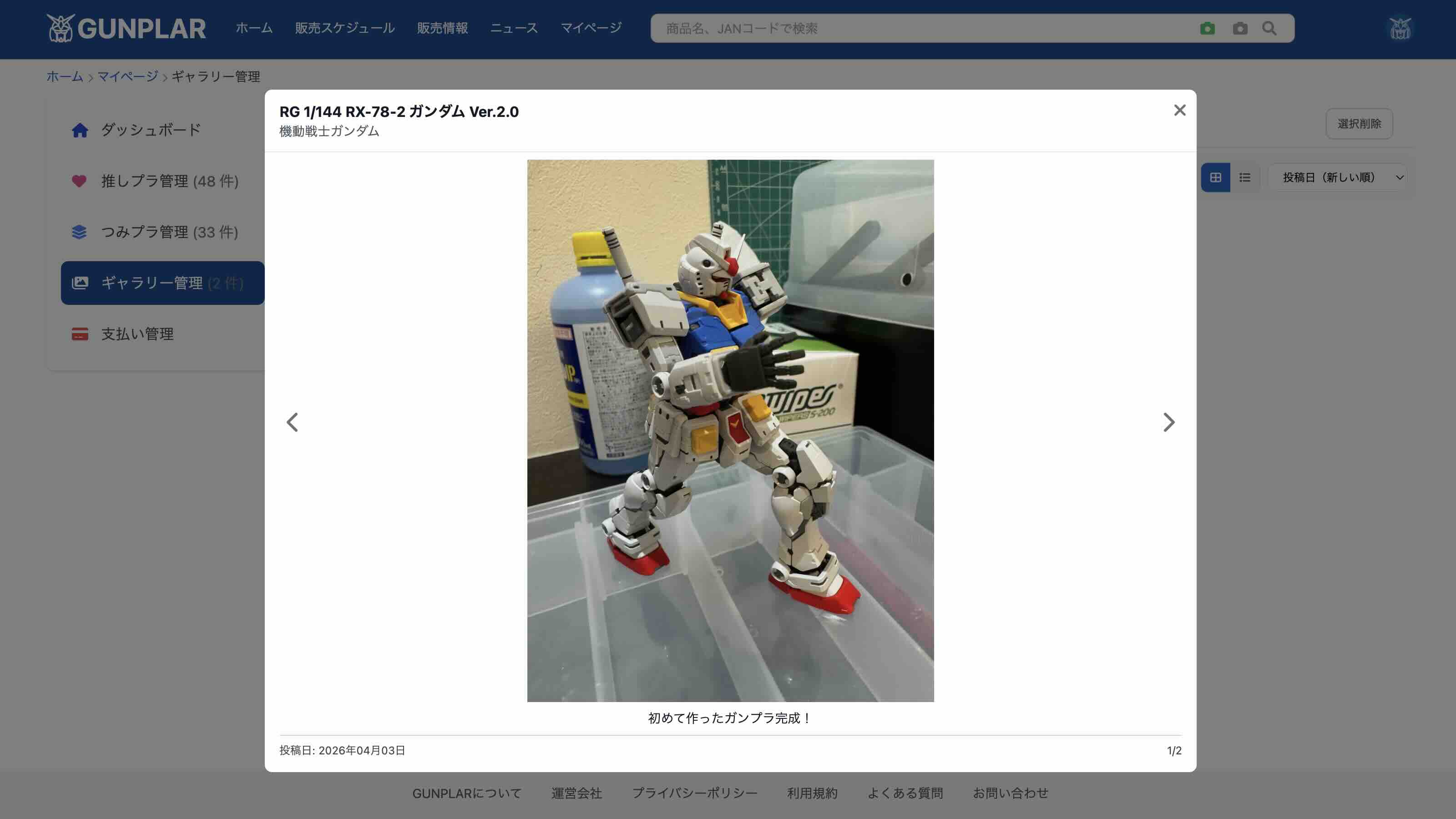Image resolution: width=1456 pixels, height=819 pixels.
Task: Open ニュース in the top nav
Action: click(514, 28)
